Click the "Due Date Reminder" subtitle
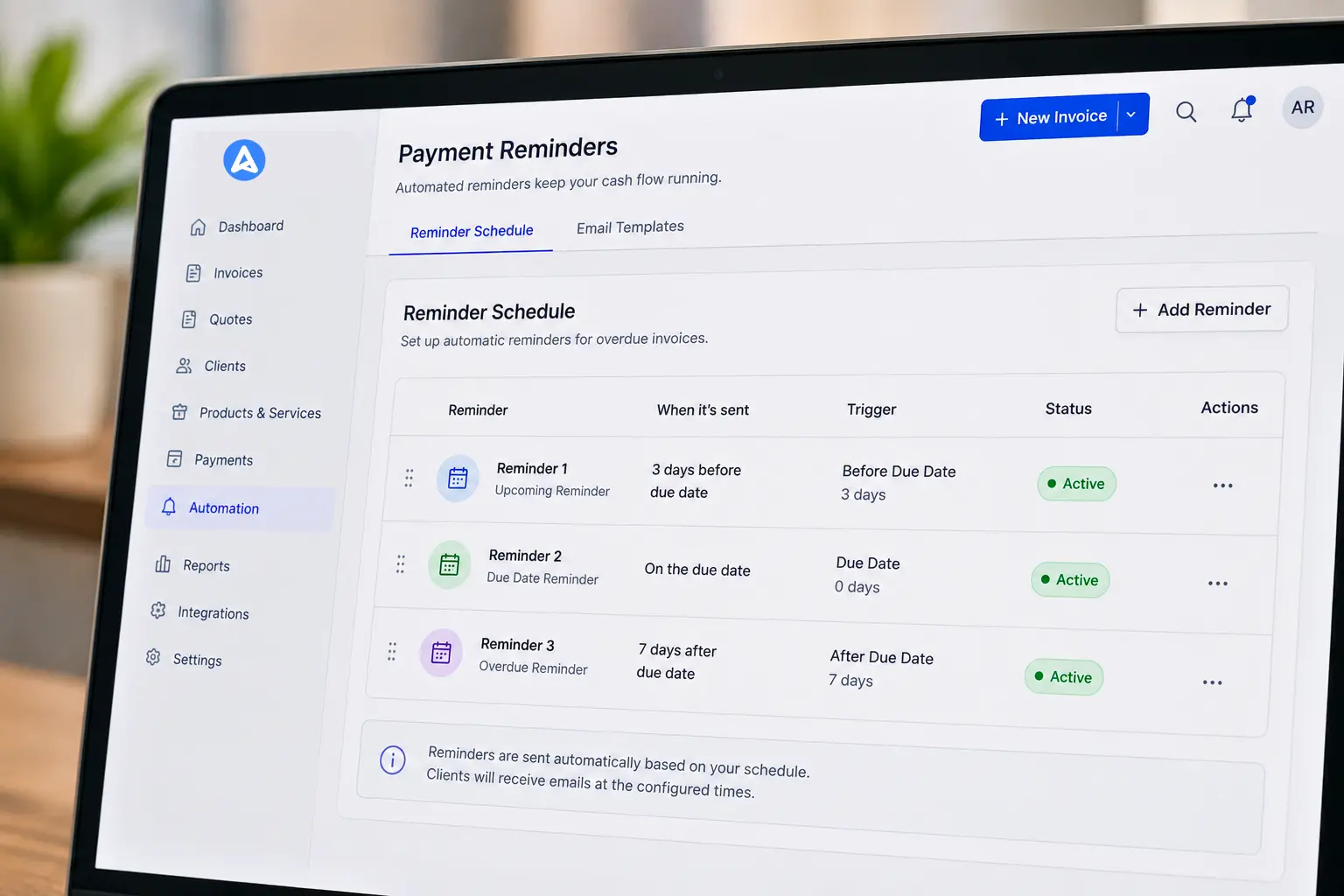The width and height of the screenshot is (1344, 896). click(542, 578)
